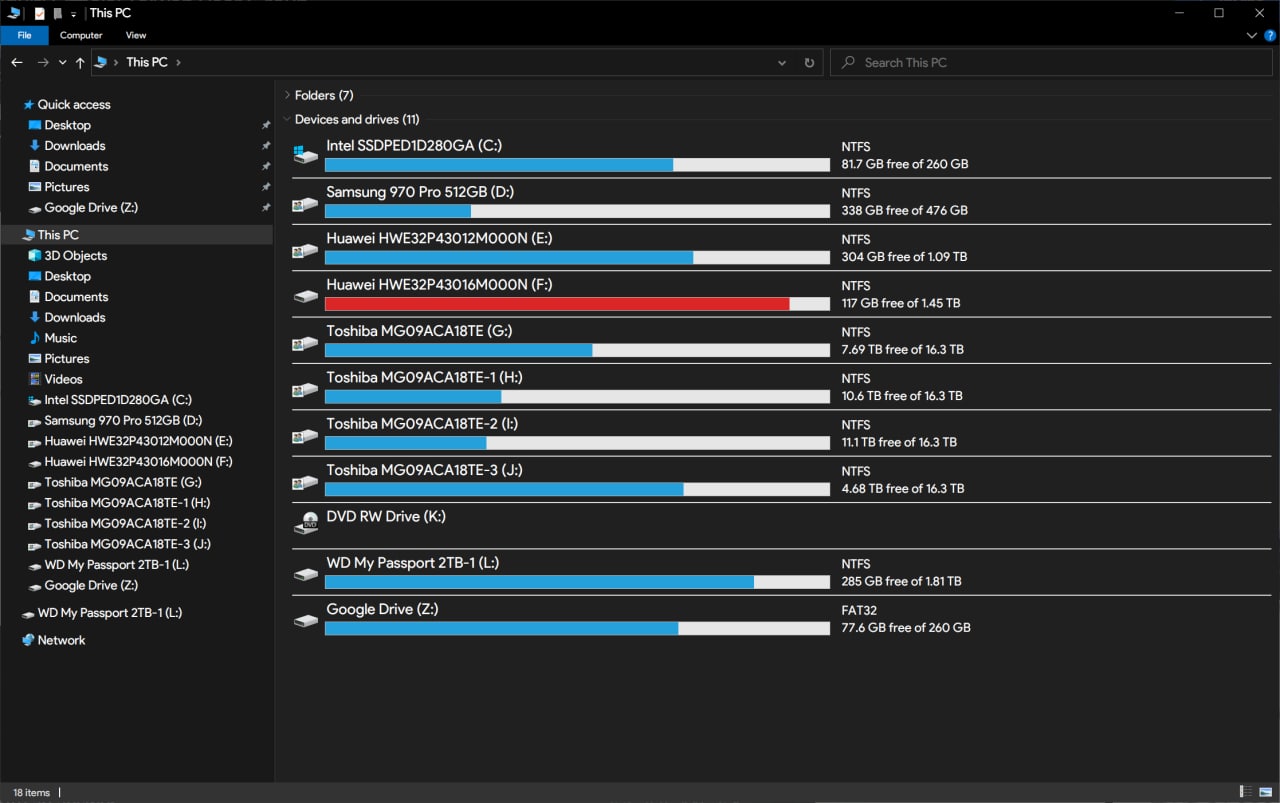
Task: Click the red usage bar of drive F:
Action: click(557, 304)
